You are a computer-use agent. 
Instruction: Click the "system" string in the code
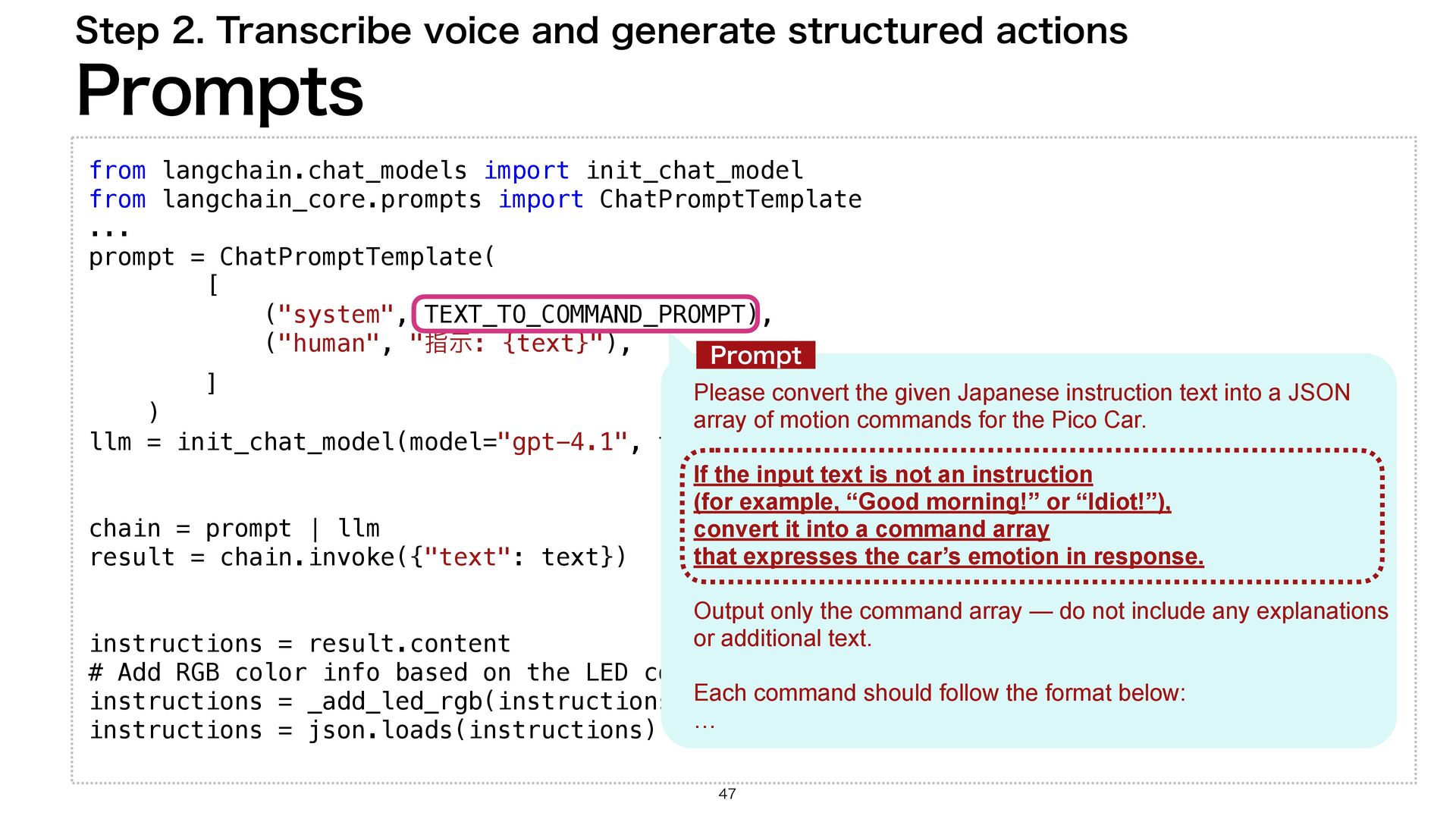(336, 314)
